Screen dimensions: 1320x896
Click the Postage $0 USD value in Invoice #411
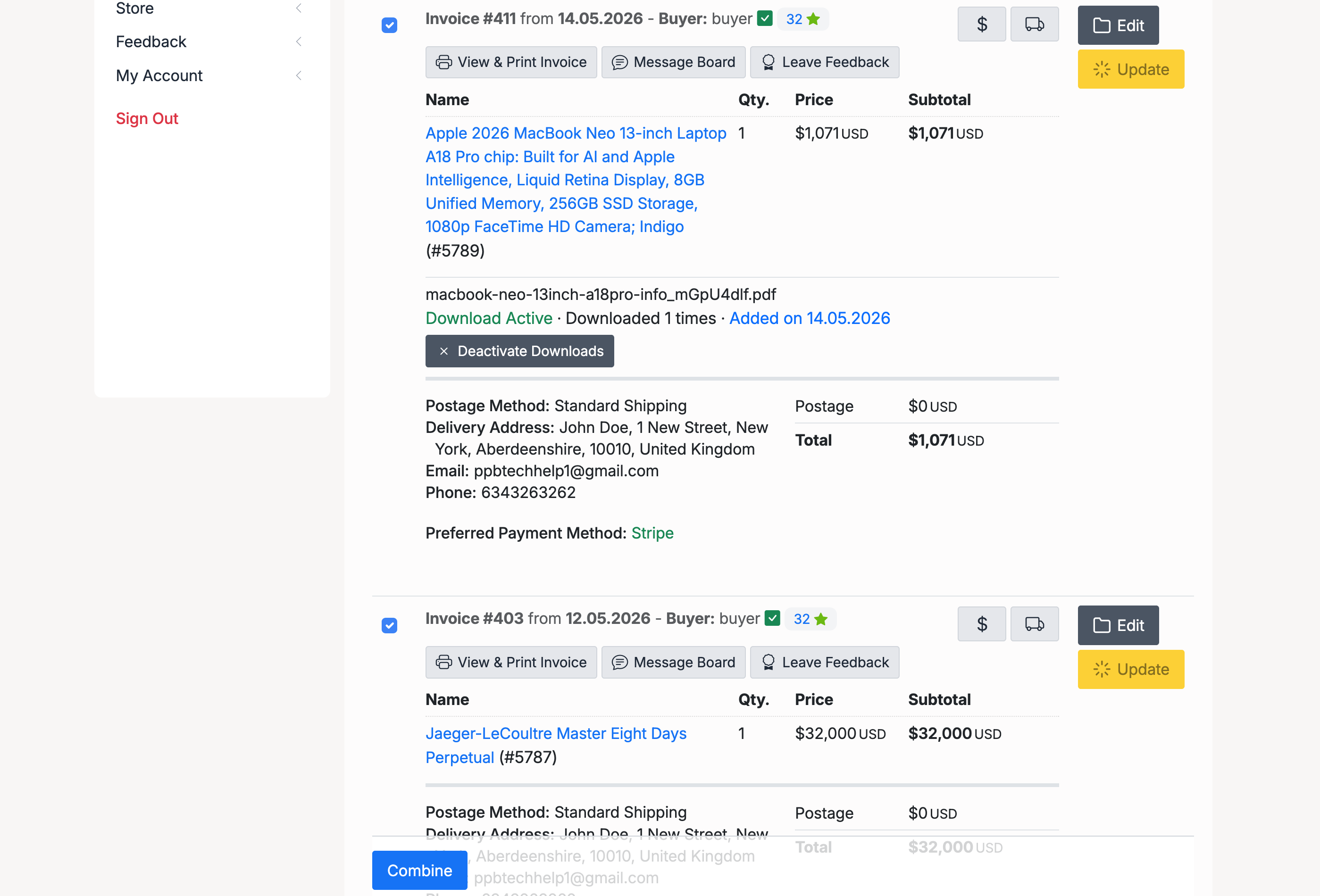point(932,406)
